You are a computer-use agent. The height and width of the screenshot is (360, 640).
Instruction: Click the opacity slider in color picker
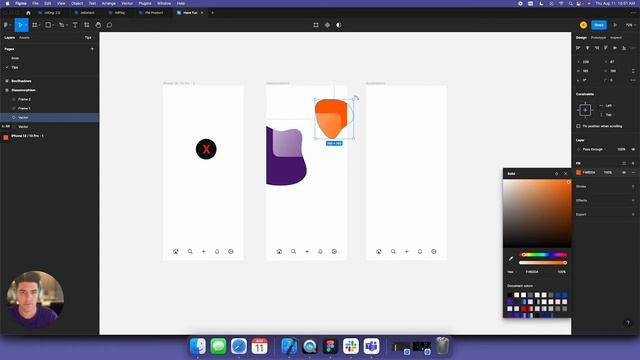543,263
